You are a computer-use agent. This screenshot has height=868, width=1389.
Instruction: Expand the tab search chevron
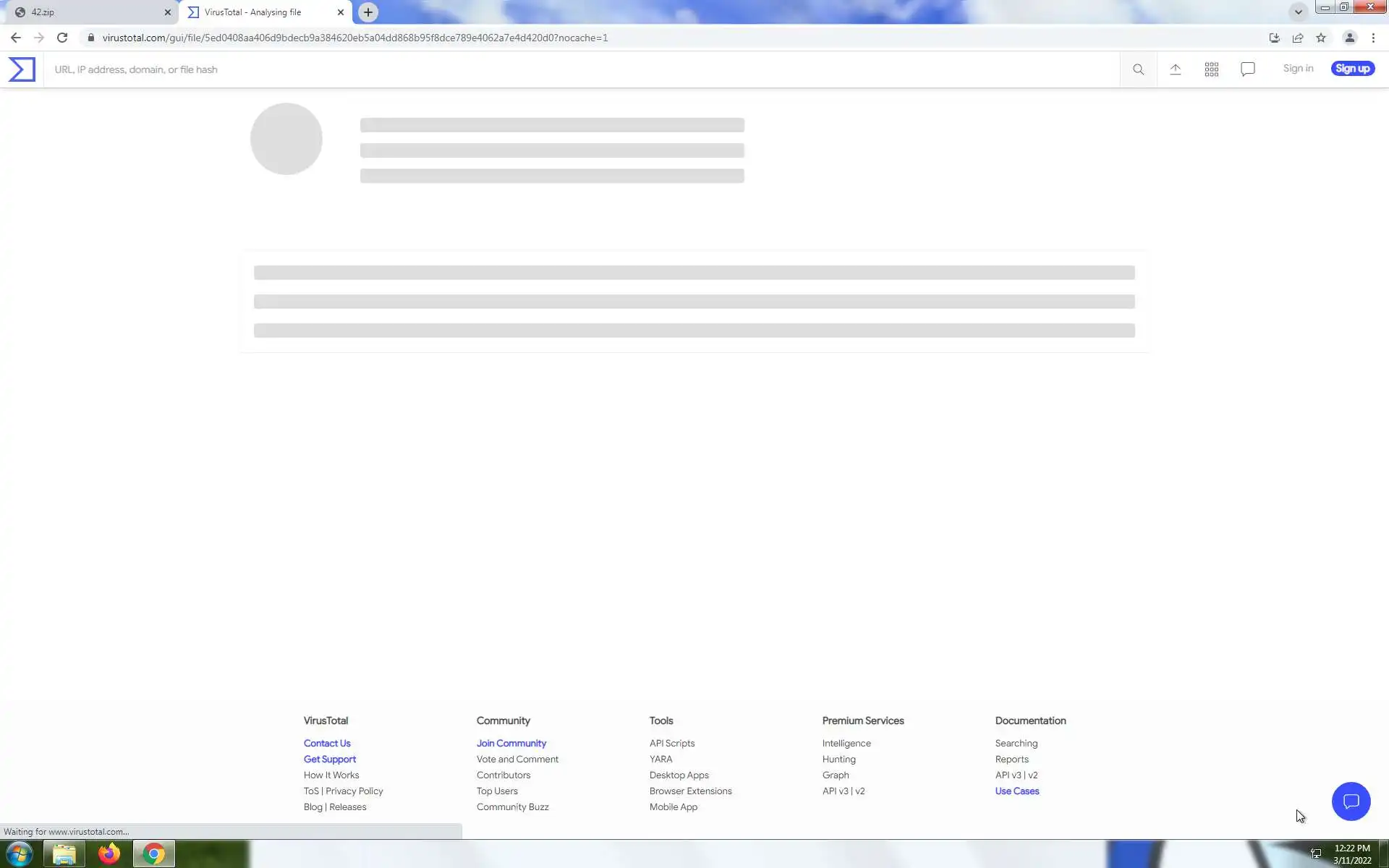click(1298, 12)
